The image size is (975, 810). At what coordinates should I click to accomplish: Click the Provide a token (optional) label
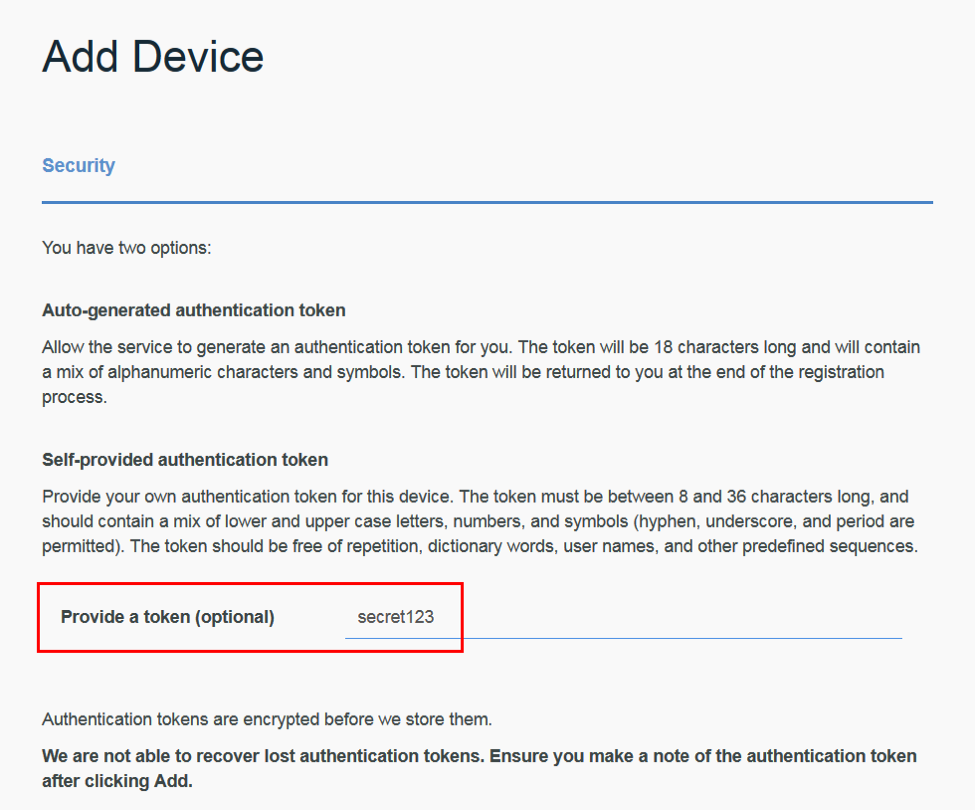[167, 617]
